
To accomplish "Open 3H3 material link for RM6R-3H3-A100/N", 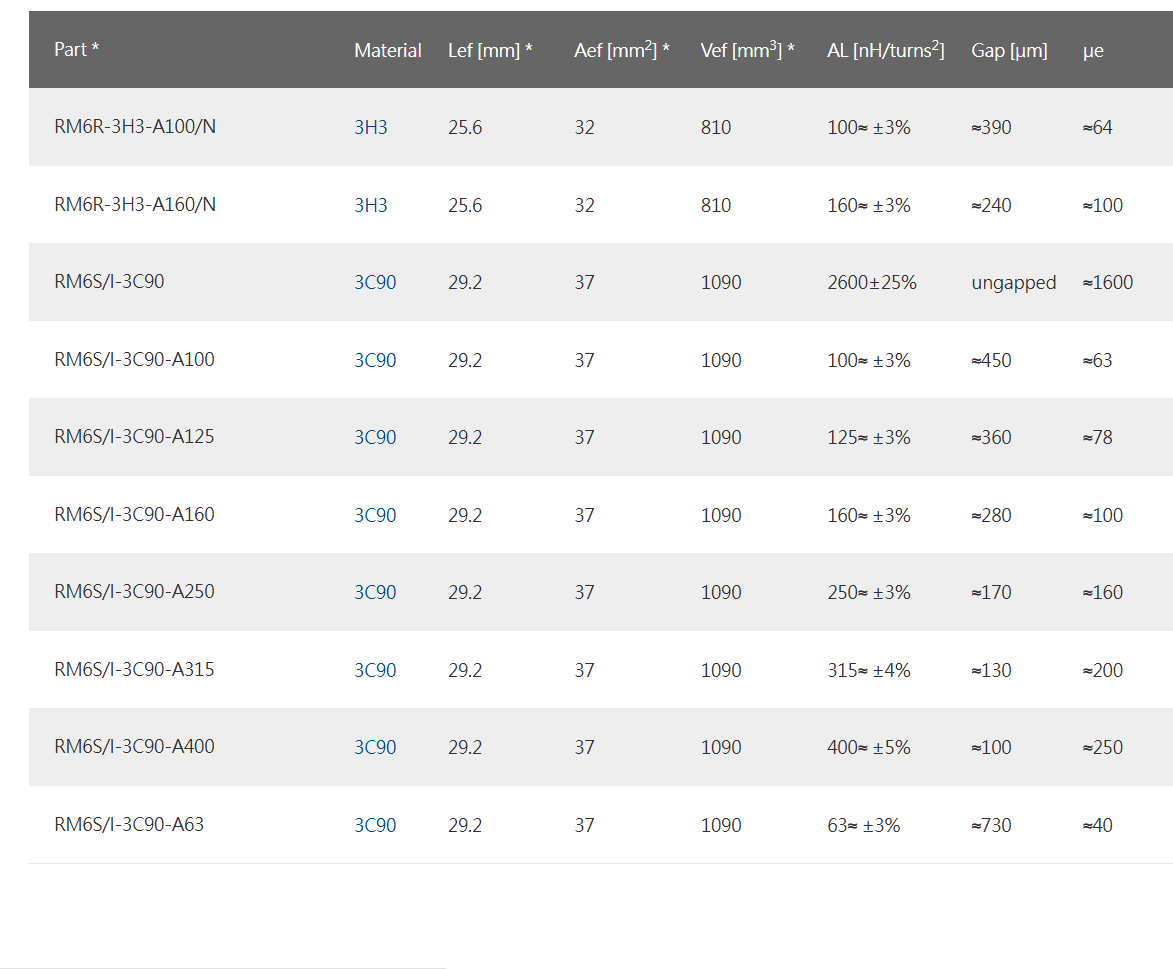I will point(370,128).
